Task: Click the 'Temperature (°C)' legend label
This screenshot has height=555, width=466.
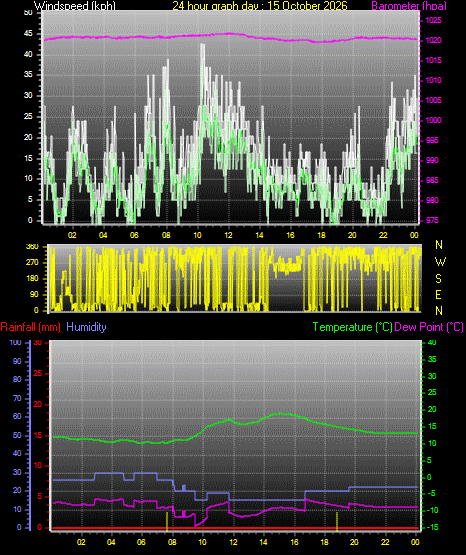Action: pos(352,327)
